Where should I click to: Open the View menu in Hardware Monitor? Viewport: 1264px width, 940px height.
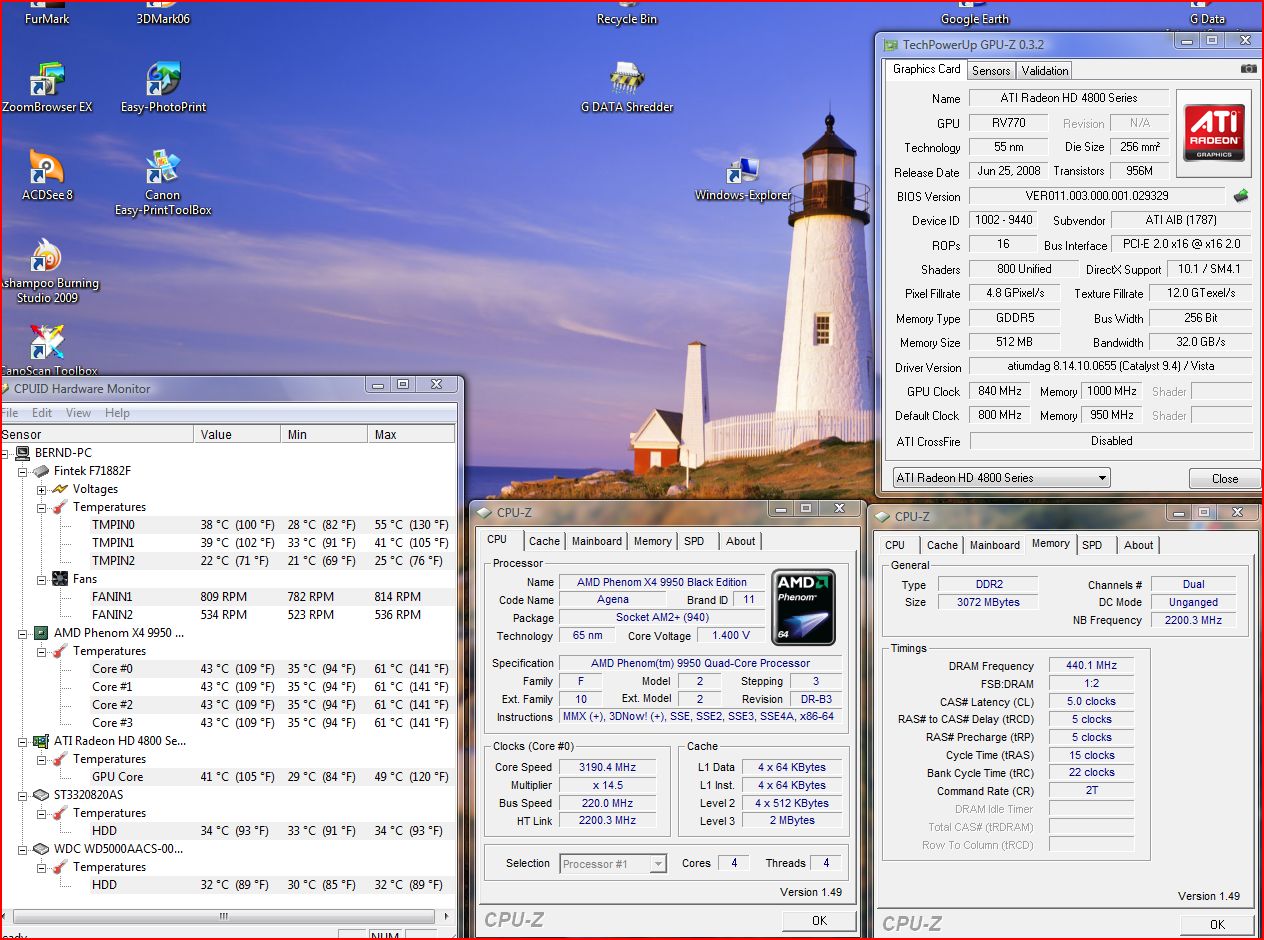pos(78,413)
